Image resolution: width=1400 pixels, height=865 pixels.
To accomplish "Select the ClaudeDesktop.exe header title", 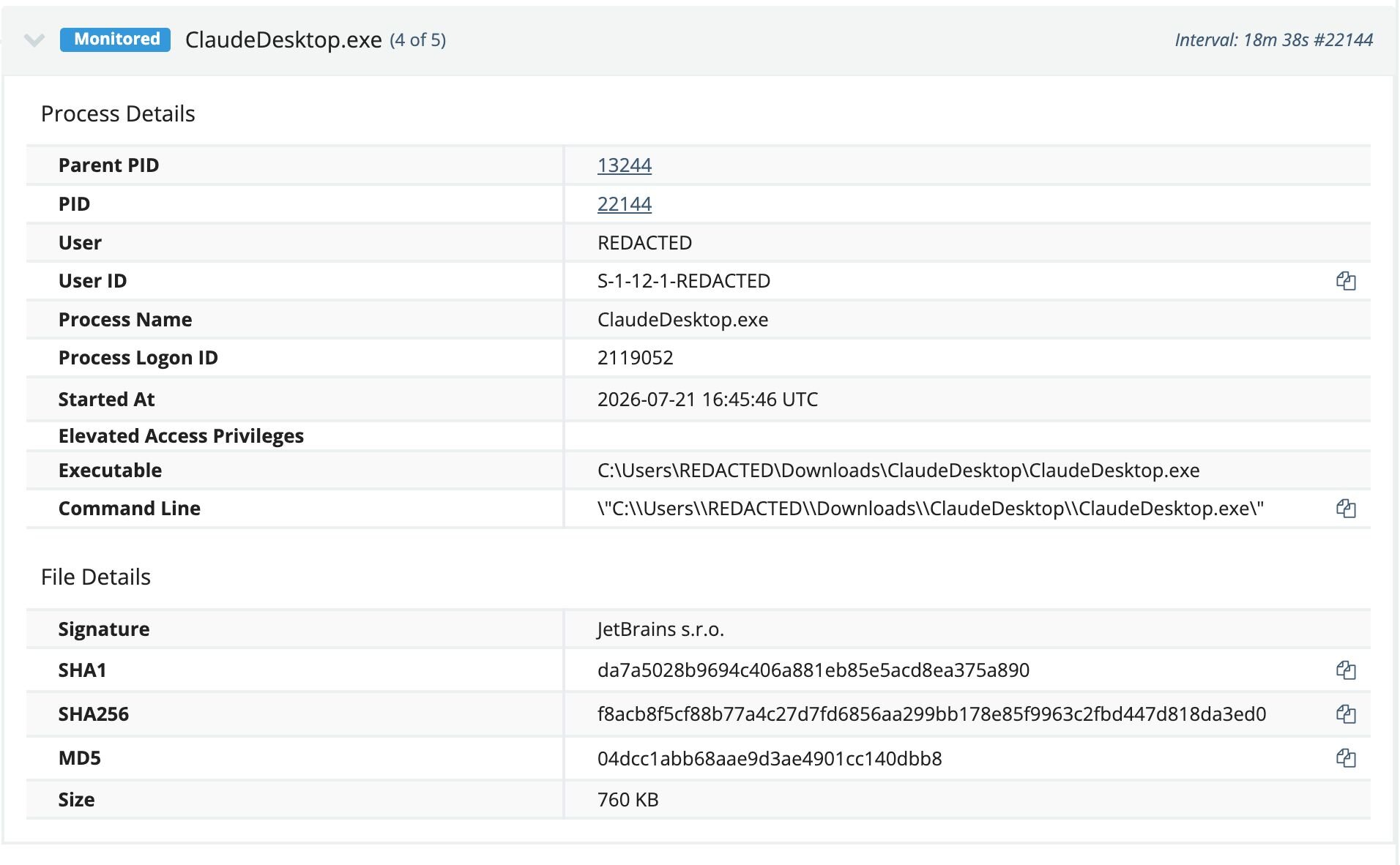I will coord(283,40).
